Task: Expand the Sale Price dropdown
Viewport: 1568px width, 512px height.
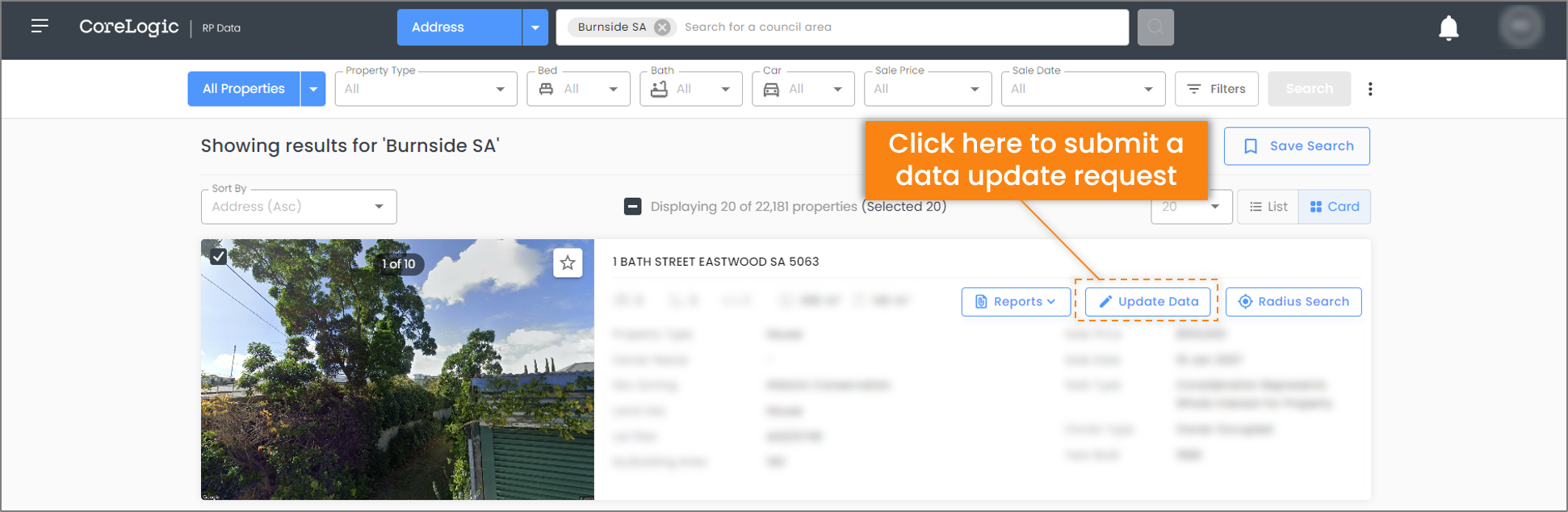Action: pyautogui.click(x=927, y=89)
